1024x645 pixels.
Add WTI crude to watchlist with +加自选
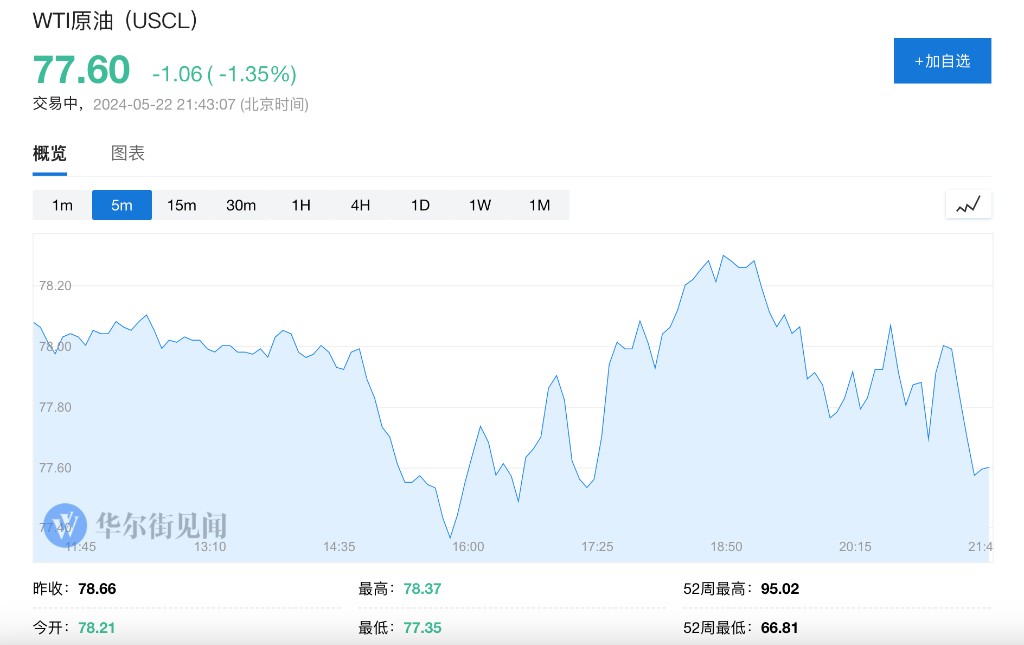tap(942, 61)
